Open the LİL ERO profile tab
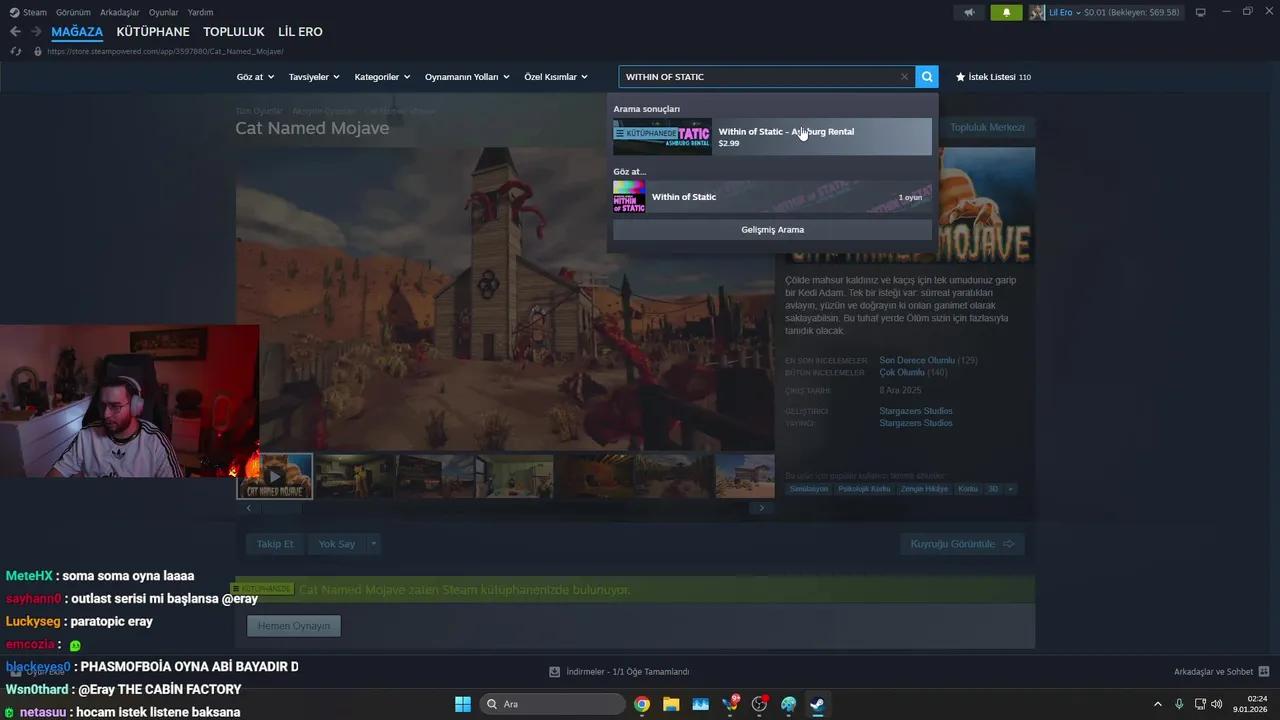The image size is (1280, 720). click(300, 32)
